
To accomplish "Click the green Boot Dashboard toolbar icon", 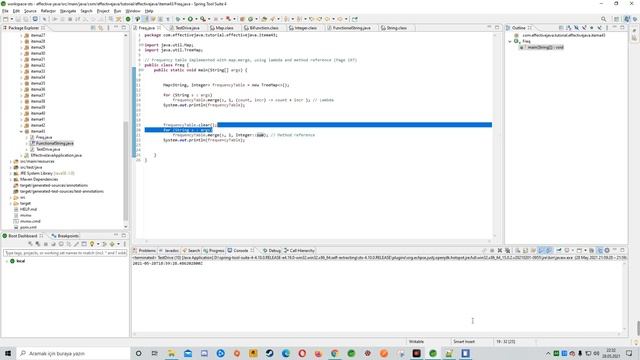I will [x=128, y=19].
